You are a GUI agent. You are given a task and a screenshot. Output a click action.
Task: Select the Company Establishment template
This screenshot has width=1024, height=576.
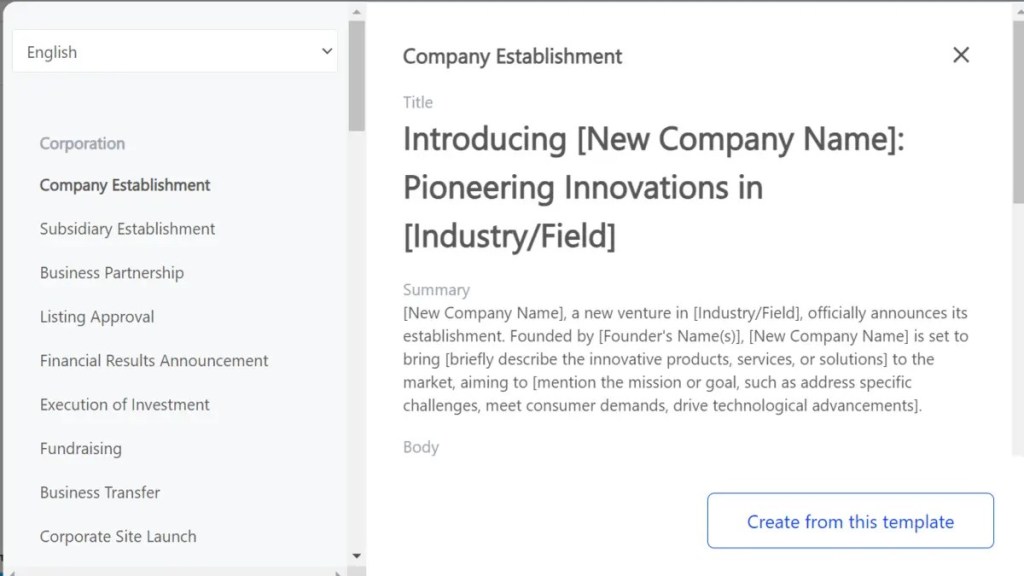pyautogui.click(x=124, y=185)
